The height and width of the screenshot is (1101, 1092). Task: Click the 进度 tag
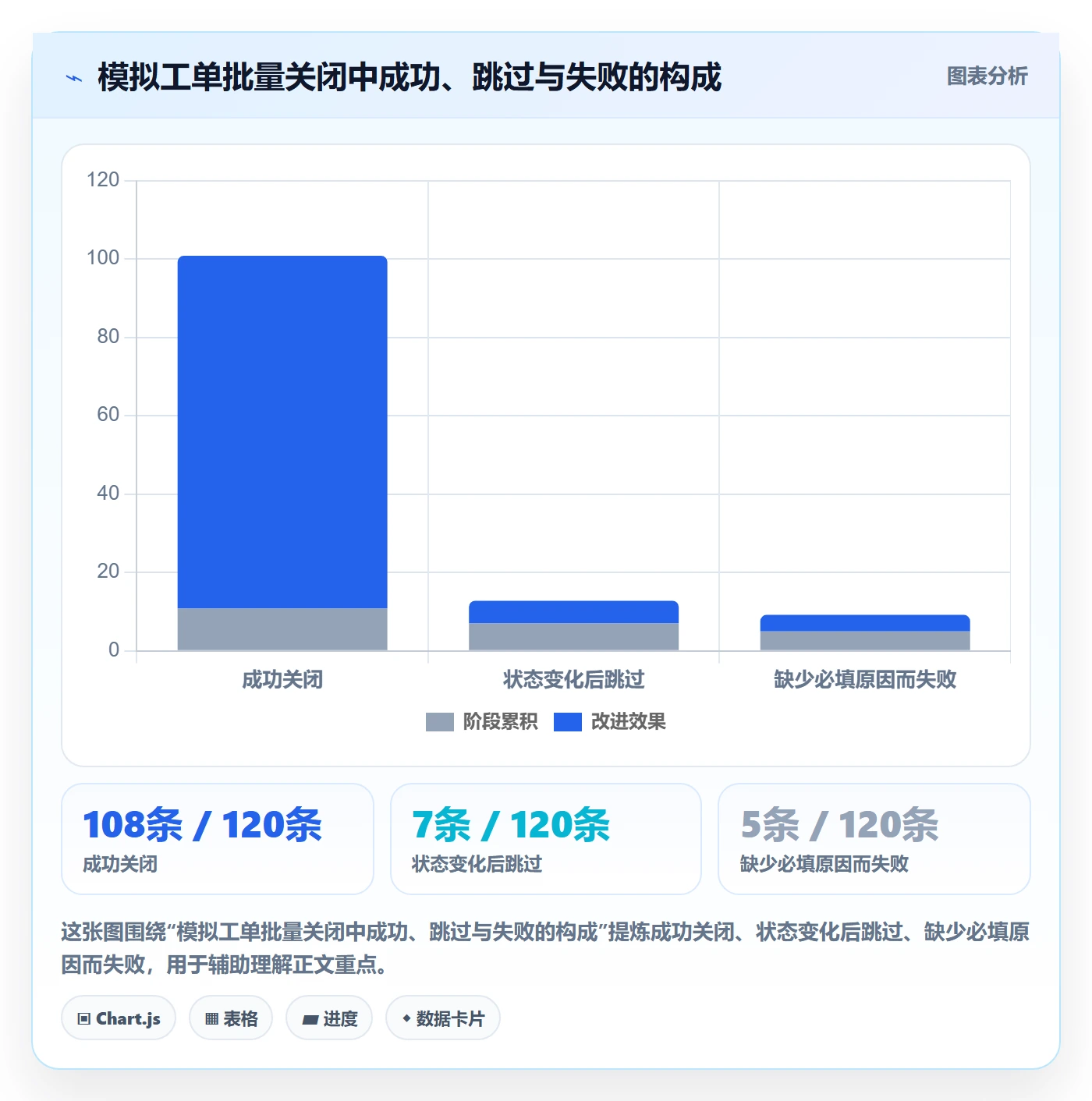329,1018
